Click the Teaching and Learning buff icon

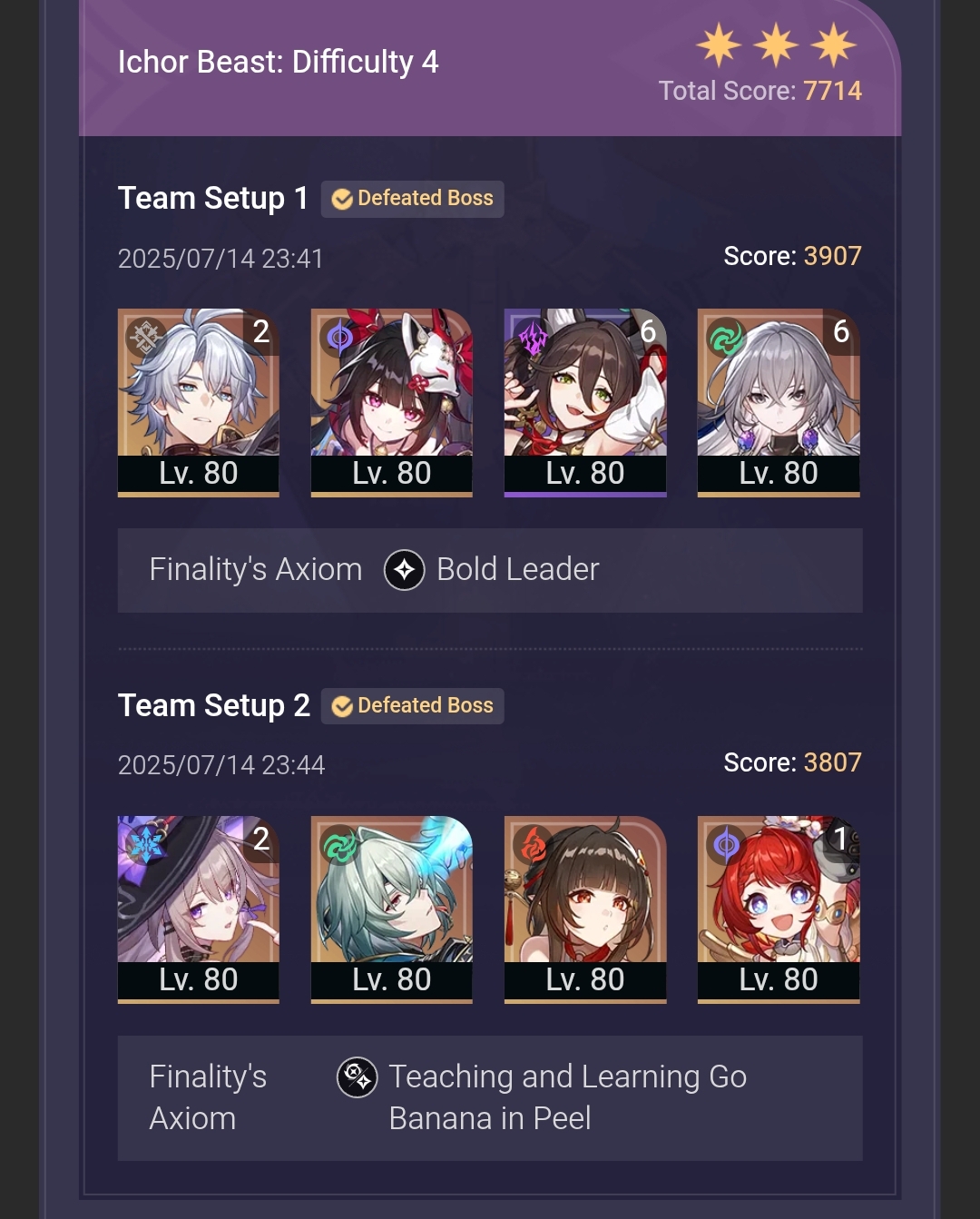coord(358,1077)
